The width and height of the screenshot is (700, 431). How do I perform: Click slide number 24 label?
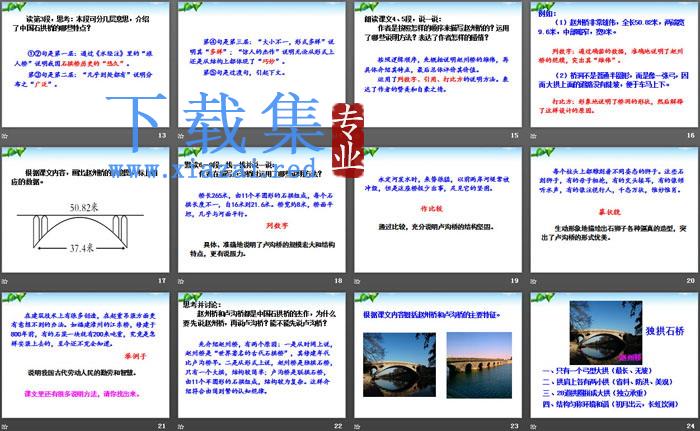[691, 426]
